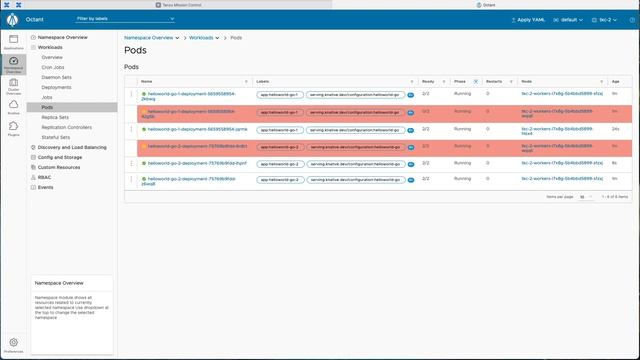Click Apply YAML button in header
This screenshot has height=360, width=640.
point(528,20)
